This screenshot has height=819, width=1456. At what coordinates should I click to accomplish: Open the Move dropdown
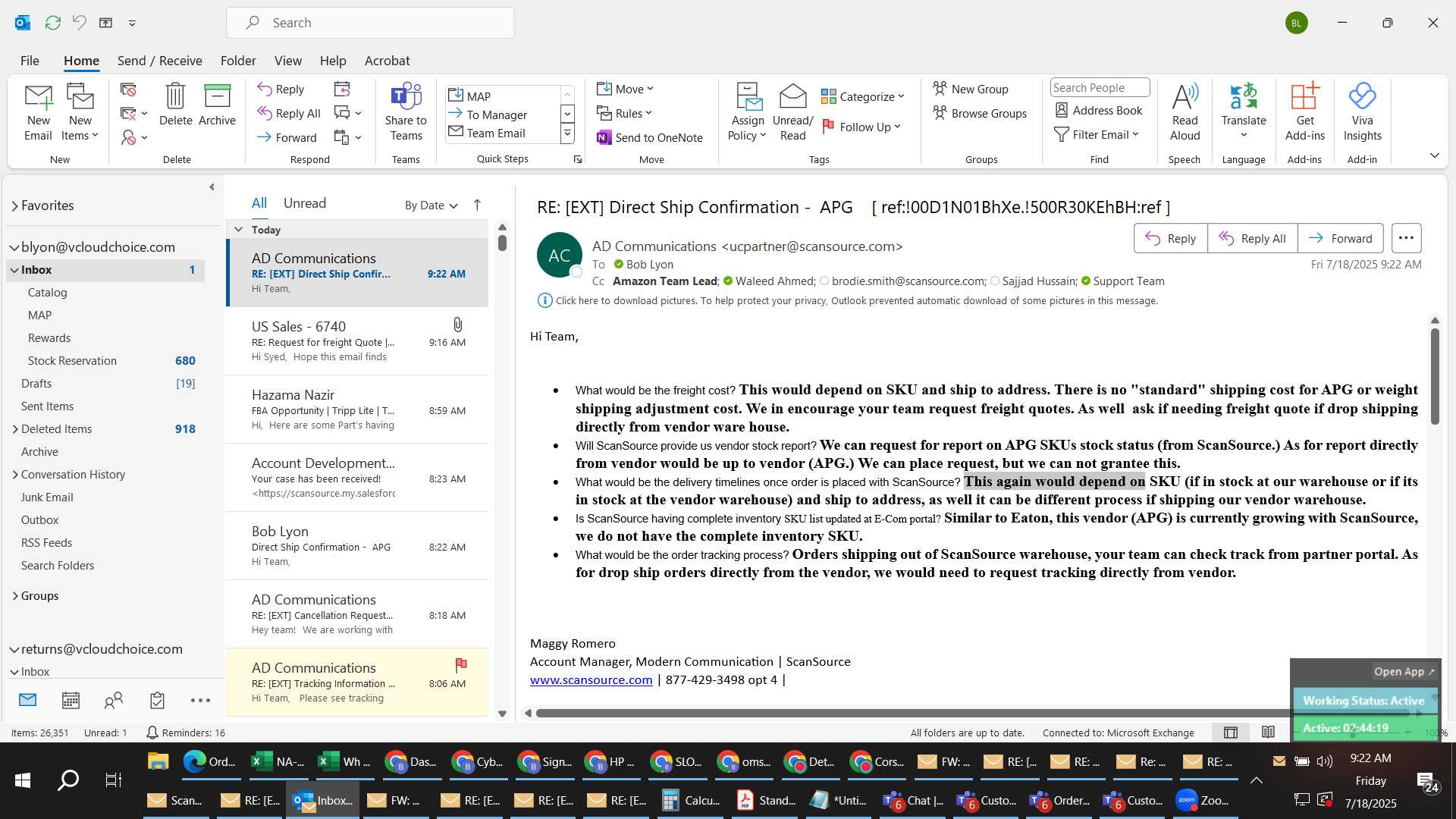[x=625, y=89]
